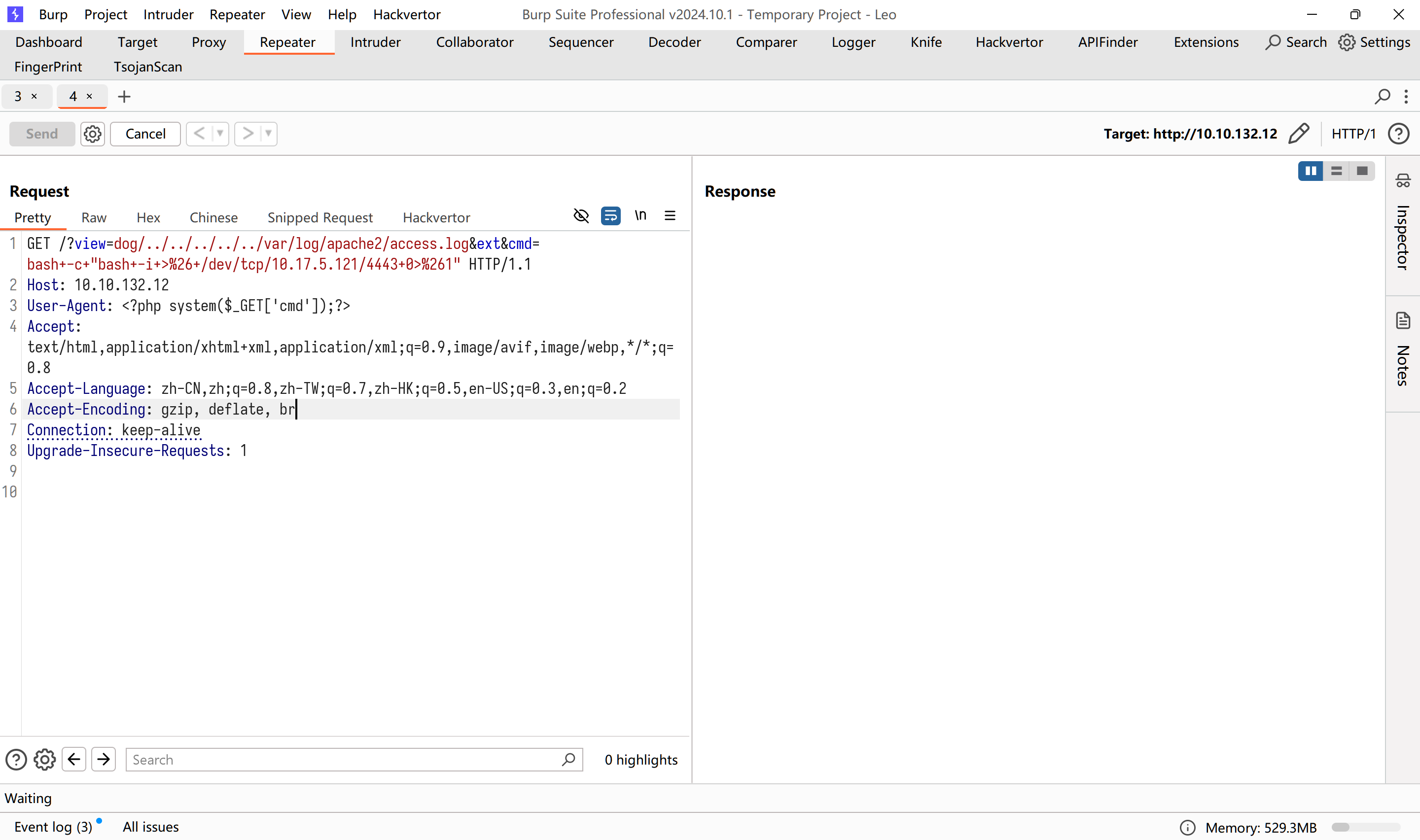Image resolution: width=1420 pixels, height=840 pixels.
Task: Select Snipped Request view tab
Action: 320,218
